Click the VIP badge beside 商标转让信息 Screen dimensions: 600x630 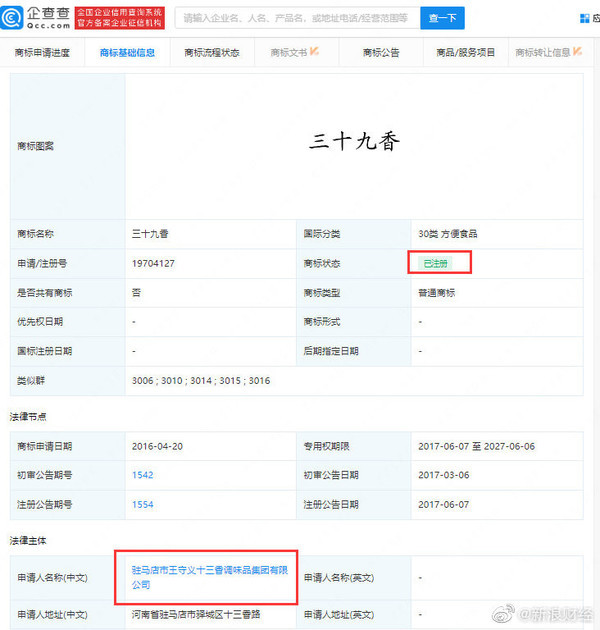coord(577,51)
